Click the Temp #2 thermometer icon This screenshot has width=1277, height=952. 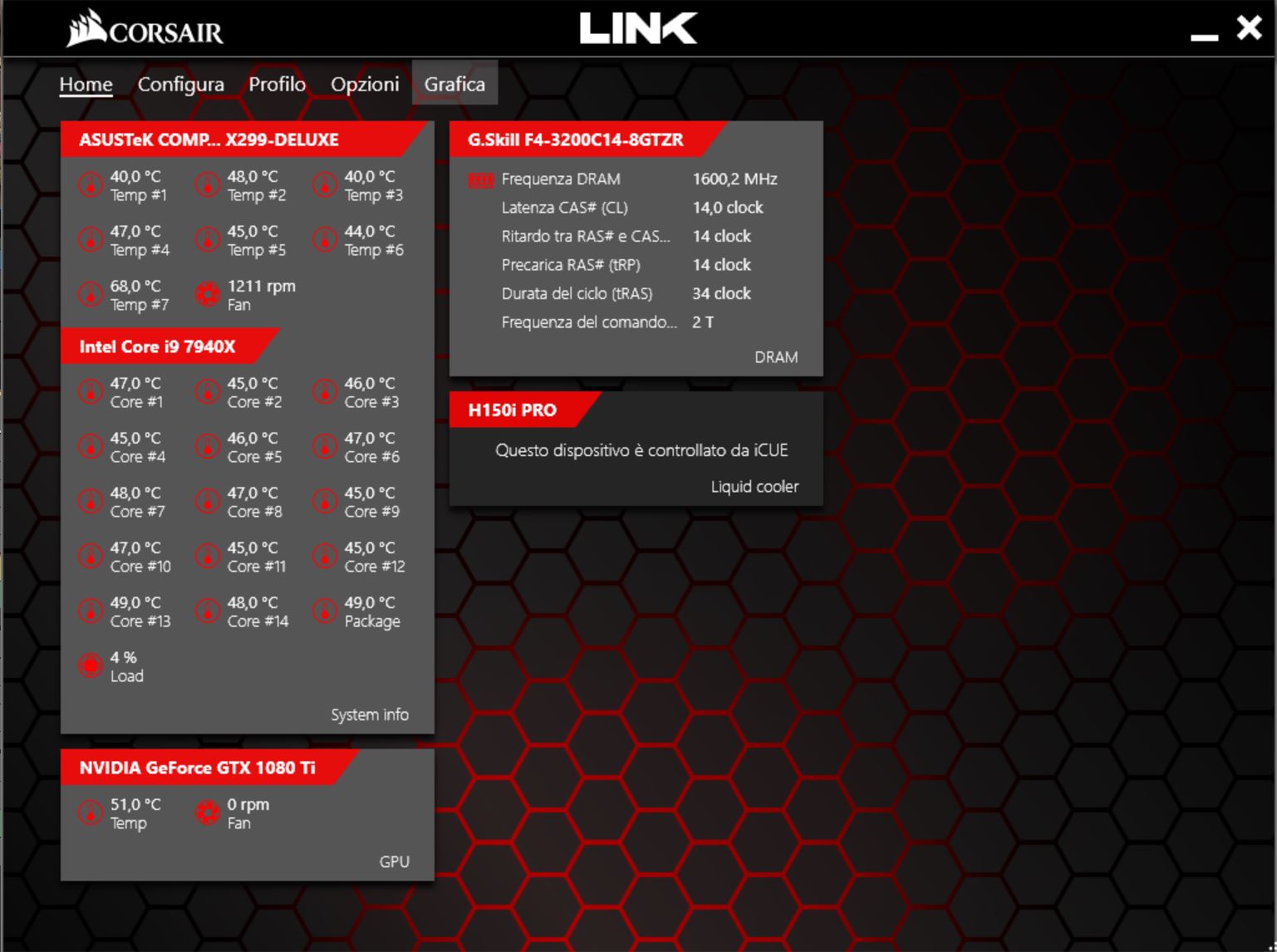click(x=207, y=184)
